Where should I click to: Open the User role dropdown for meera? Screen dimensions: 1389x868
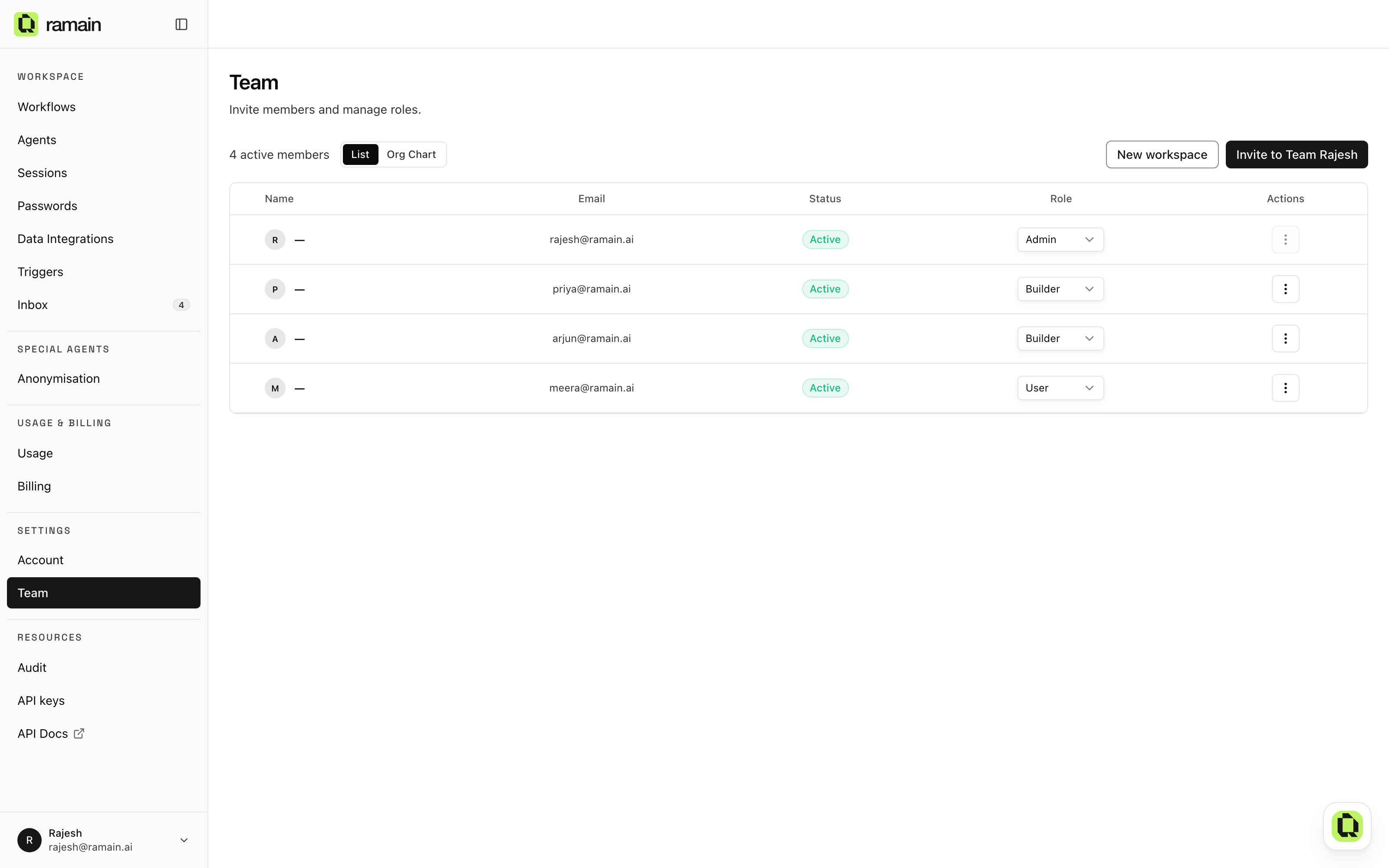pos(1060,388)
